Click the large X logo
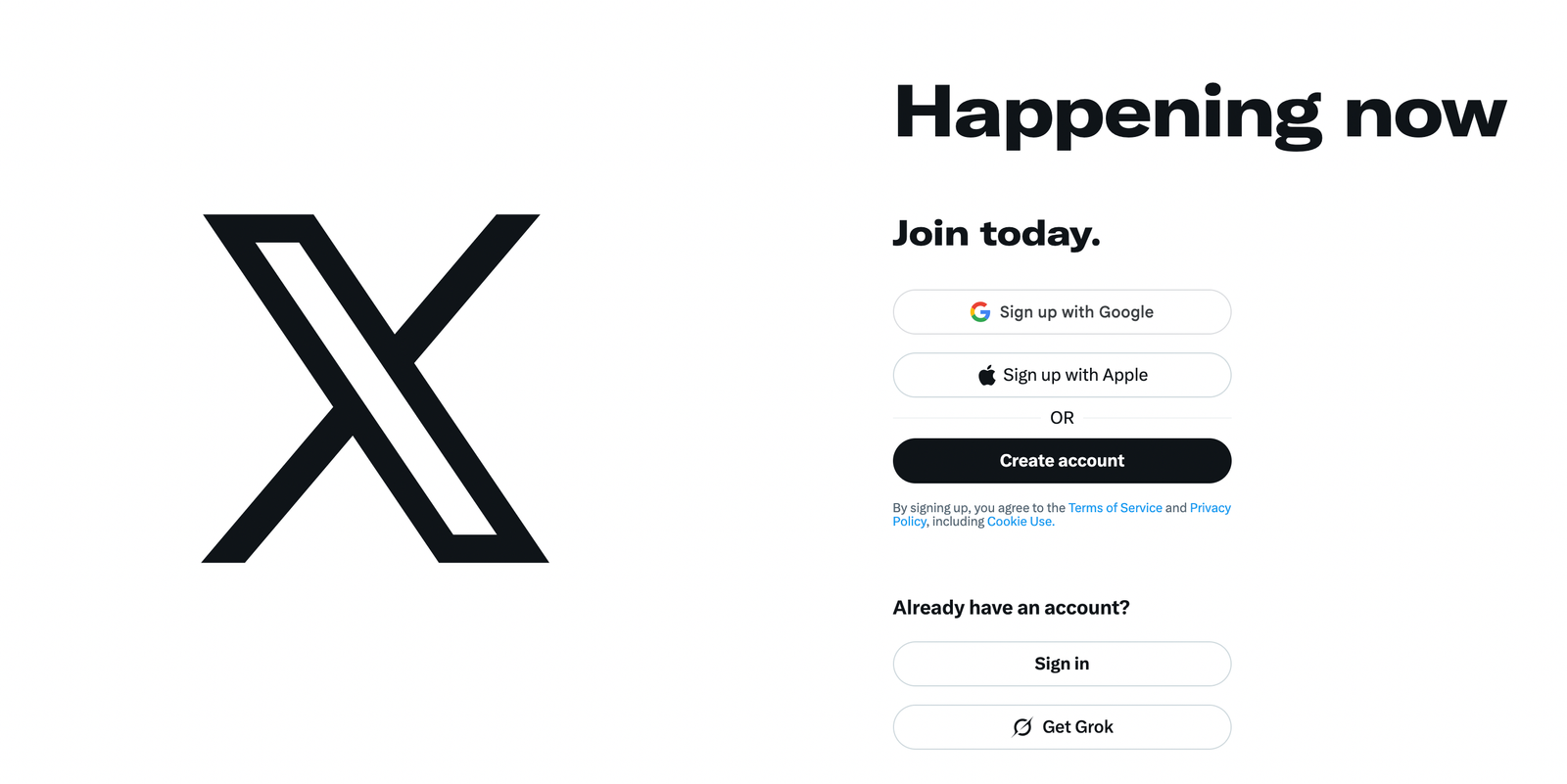 pyautogui.click(x=374, y=388)
